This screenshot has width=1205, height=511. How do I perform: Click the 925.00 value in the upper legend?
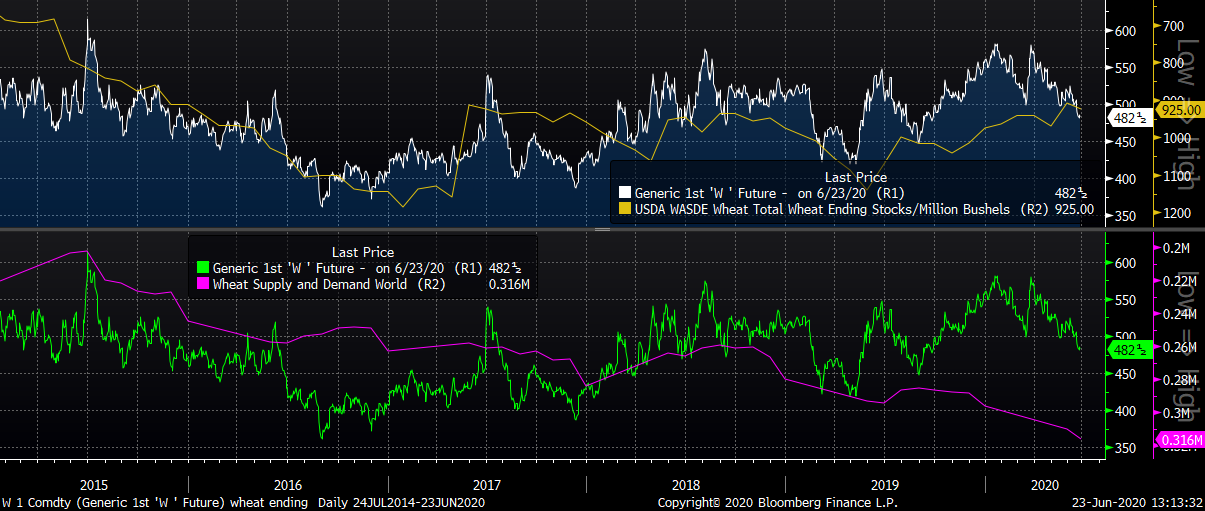tap(1074, 210)
